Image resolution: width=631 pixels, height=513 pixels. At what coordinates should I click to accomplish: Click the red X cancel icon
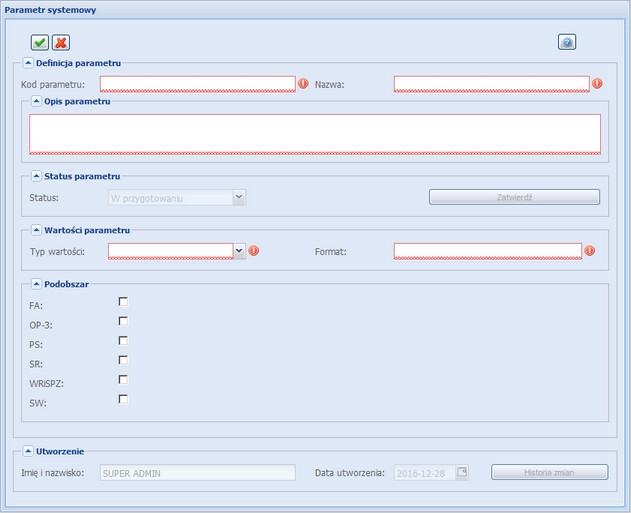(61, 42)
